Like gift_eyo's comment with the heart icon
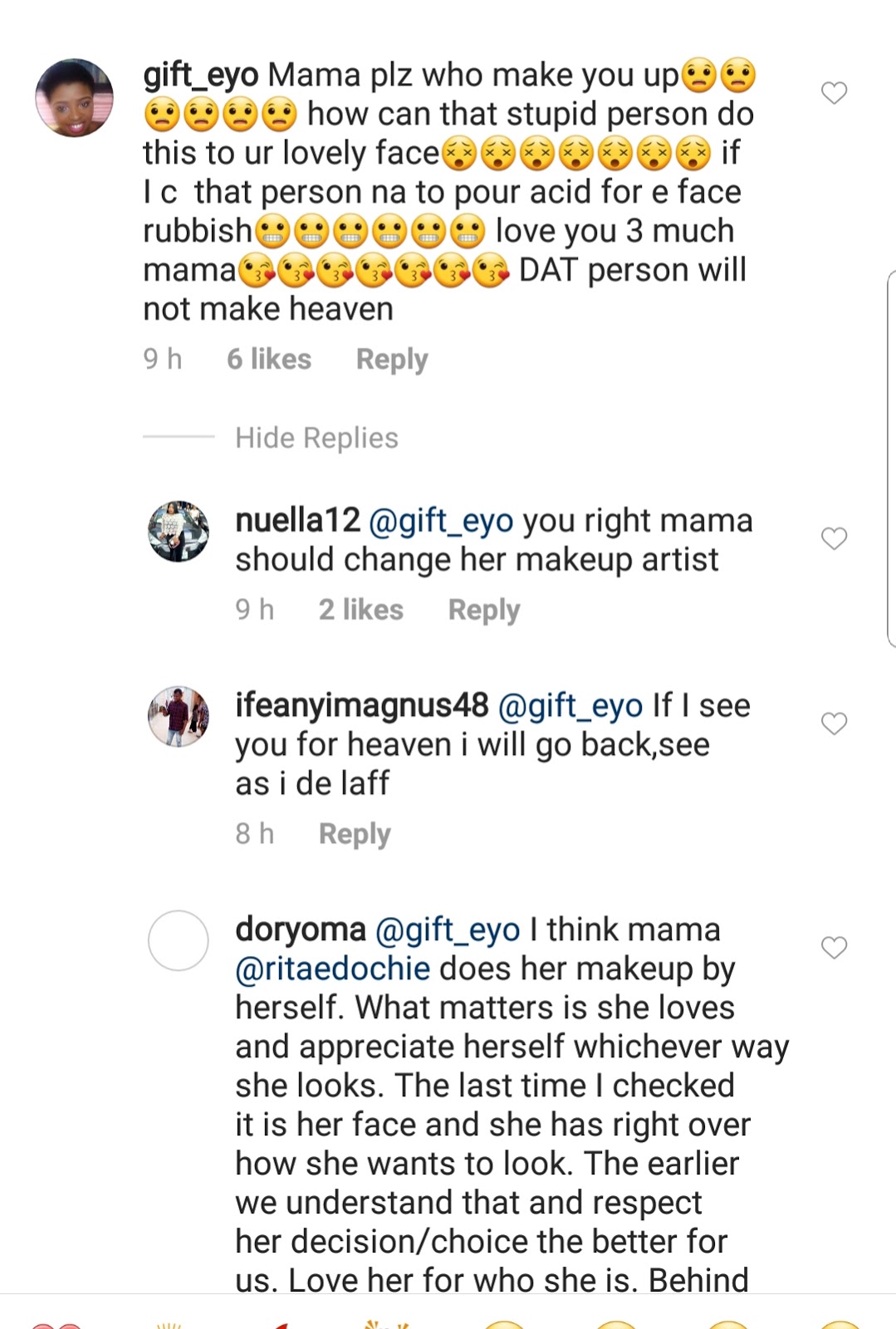This screenshot has width=896, height=1329. [x=834, y=93]
